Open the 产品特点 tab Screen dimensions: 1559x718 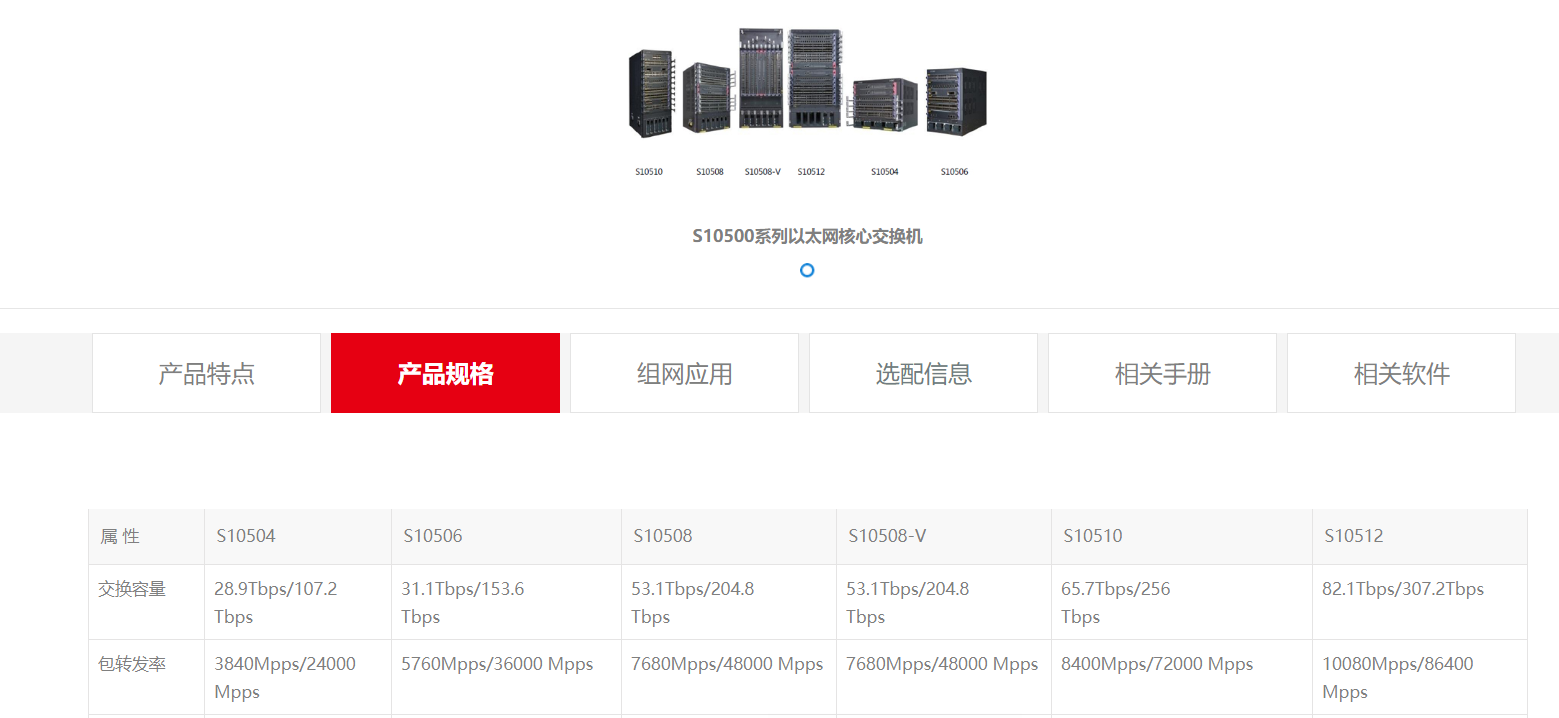coord(206,373)
